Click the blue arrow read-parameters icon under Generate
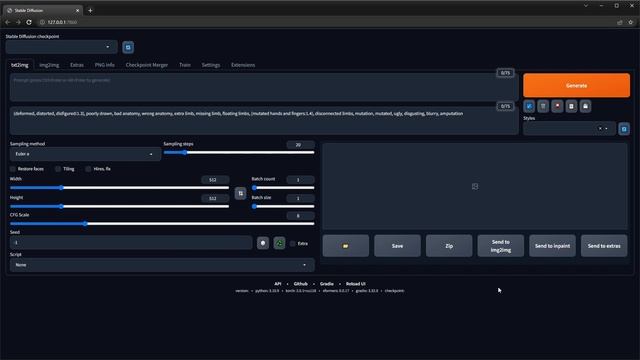This screenshot has width=640, height=360. point(529,106)
